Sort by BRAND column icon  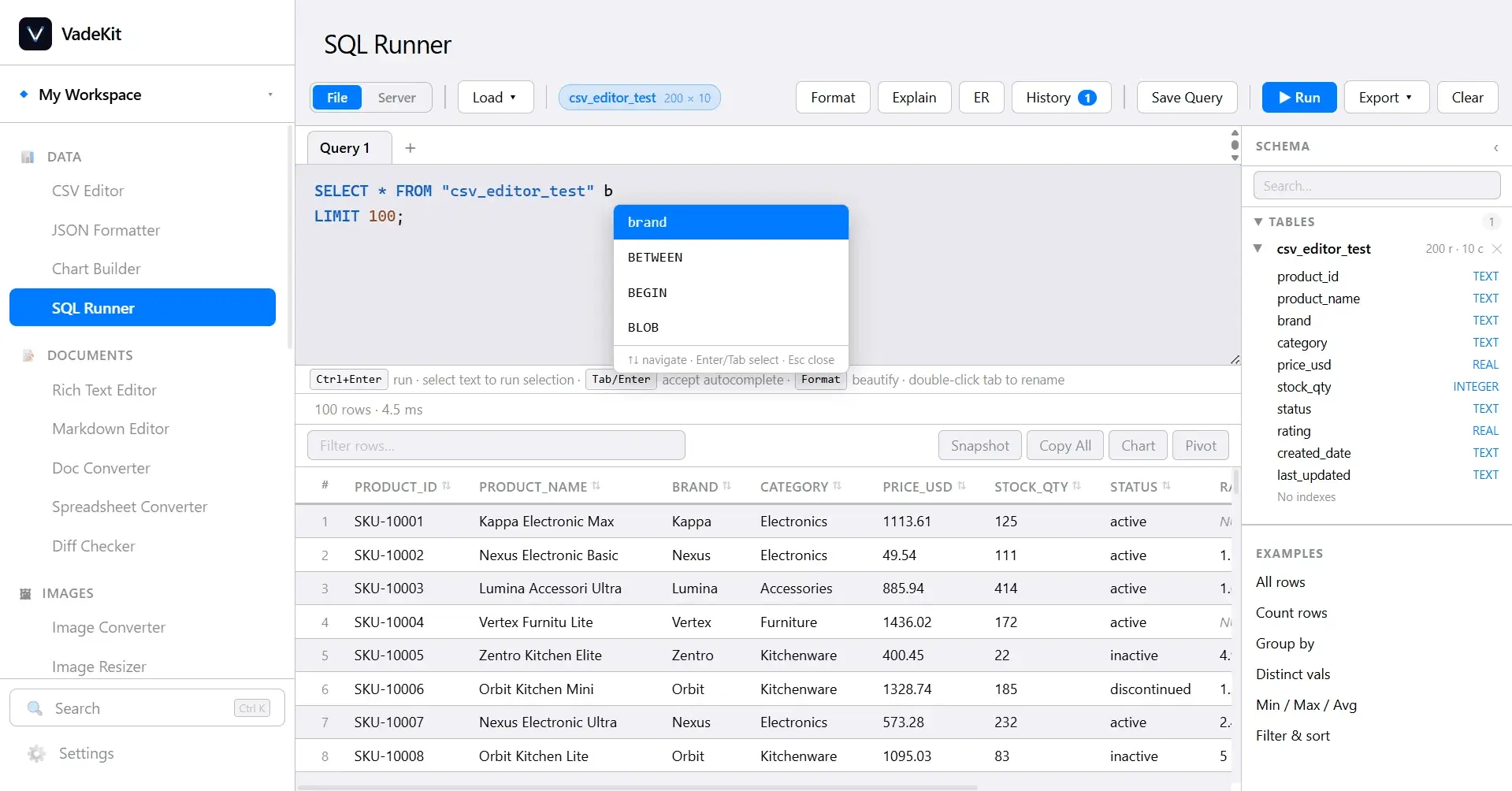pos(727,486)
